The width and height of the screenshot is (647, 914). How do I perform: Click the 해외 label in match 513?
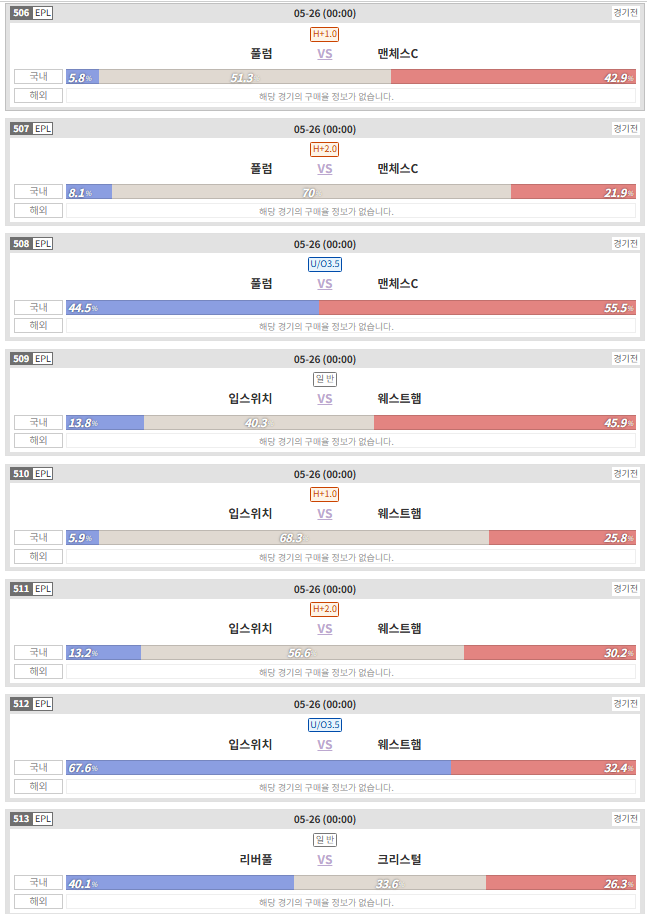(38, 901)
